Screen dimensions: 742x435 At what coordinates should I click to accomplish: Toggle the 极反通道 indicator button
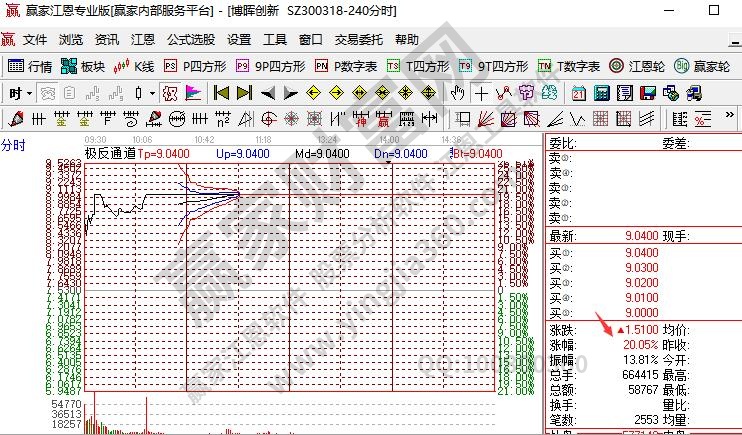pyautogui.click(x=169, y=93)
